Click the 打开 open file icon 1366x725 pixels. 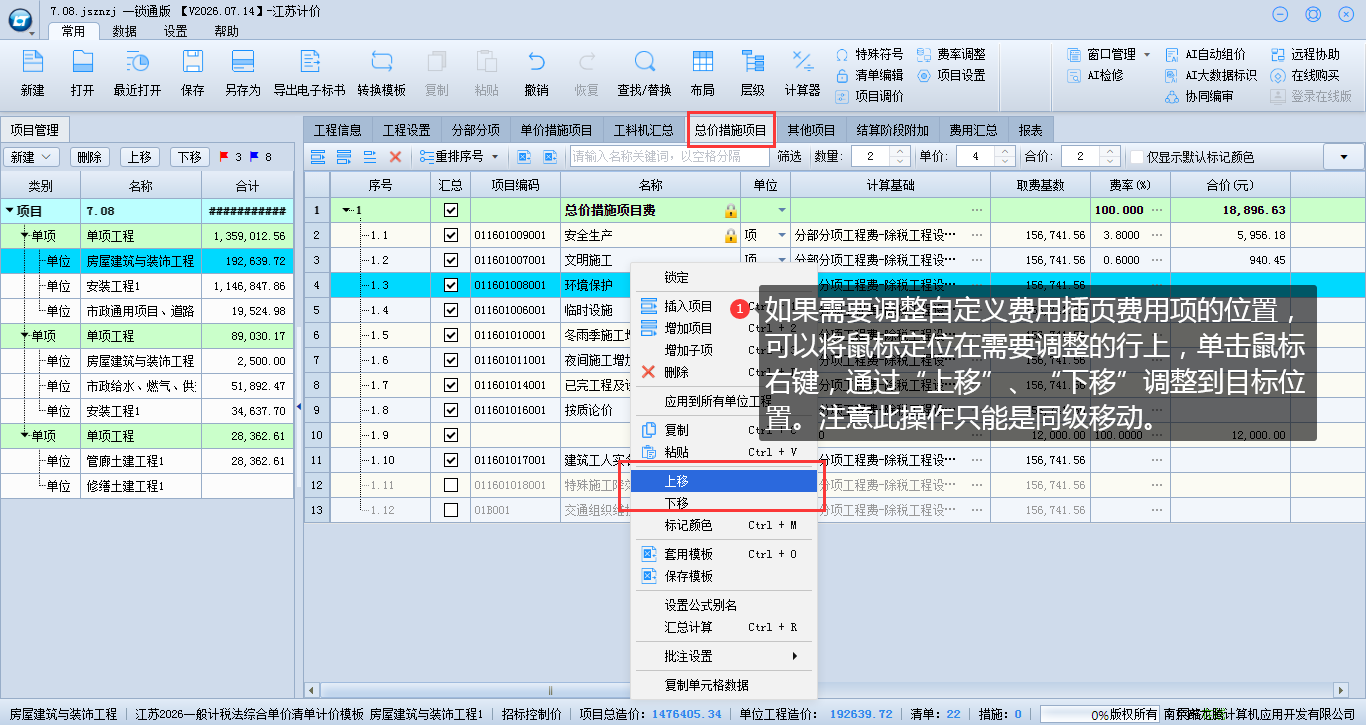pyautogui.click(x=83, y=62)
